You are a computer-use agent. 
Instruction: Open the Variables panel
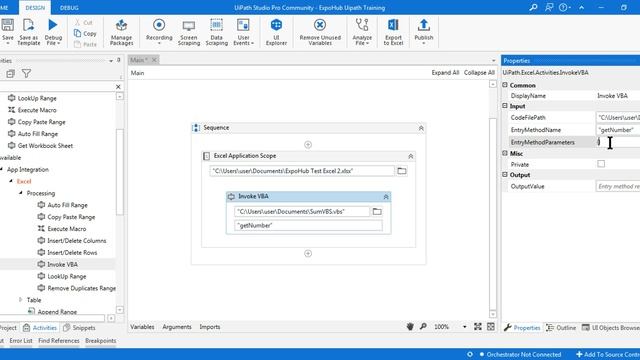click(142, 327)
